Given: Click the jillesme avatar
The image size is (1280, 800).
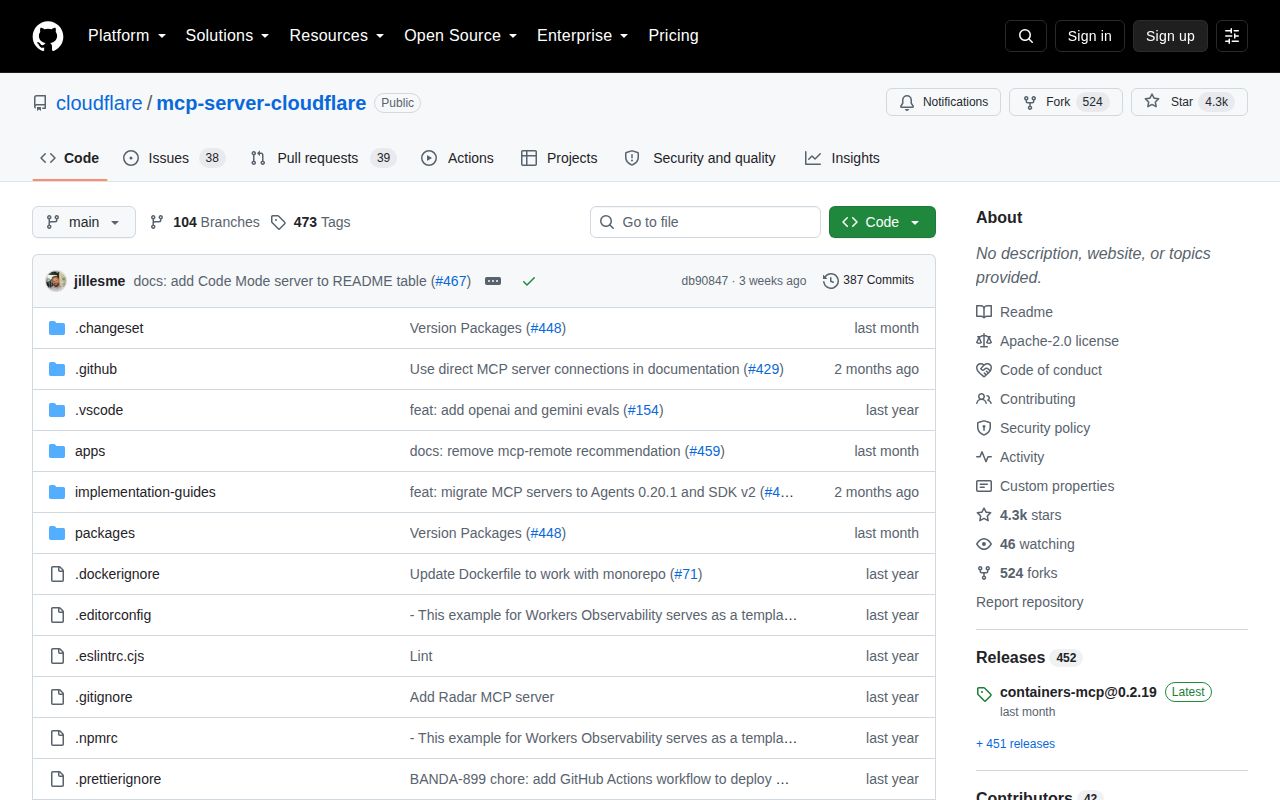Looking at the screenshot, I should click(x=56, y=281).
